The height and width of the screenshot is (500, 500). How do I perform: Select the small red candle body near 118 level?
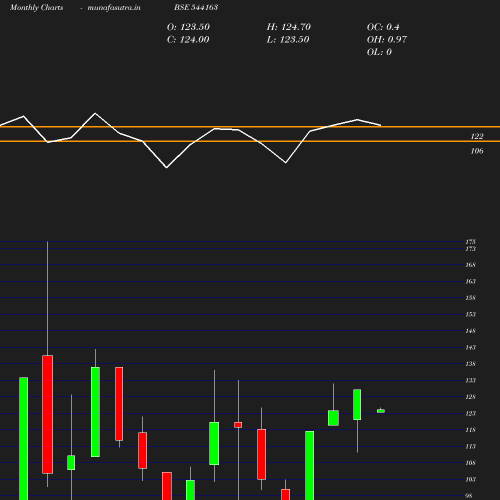pyautogui.click(x=238, y=425)
